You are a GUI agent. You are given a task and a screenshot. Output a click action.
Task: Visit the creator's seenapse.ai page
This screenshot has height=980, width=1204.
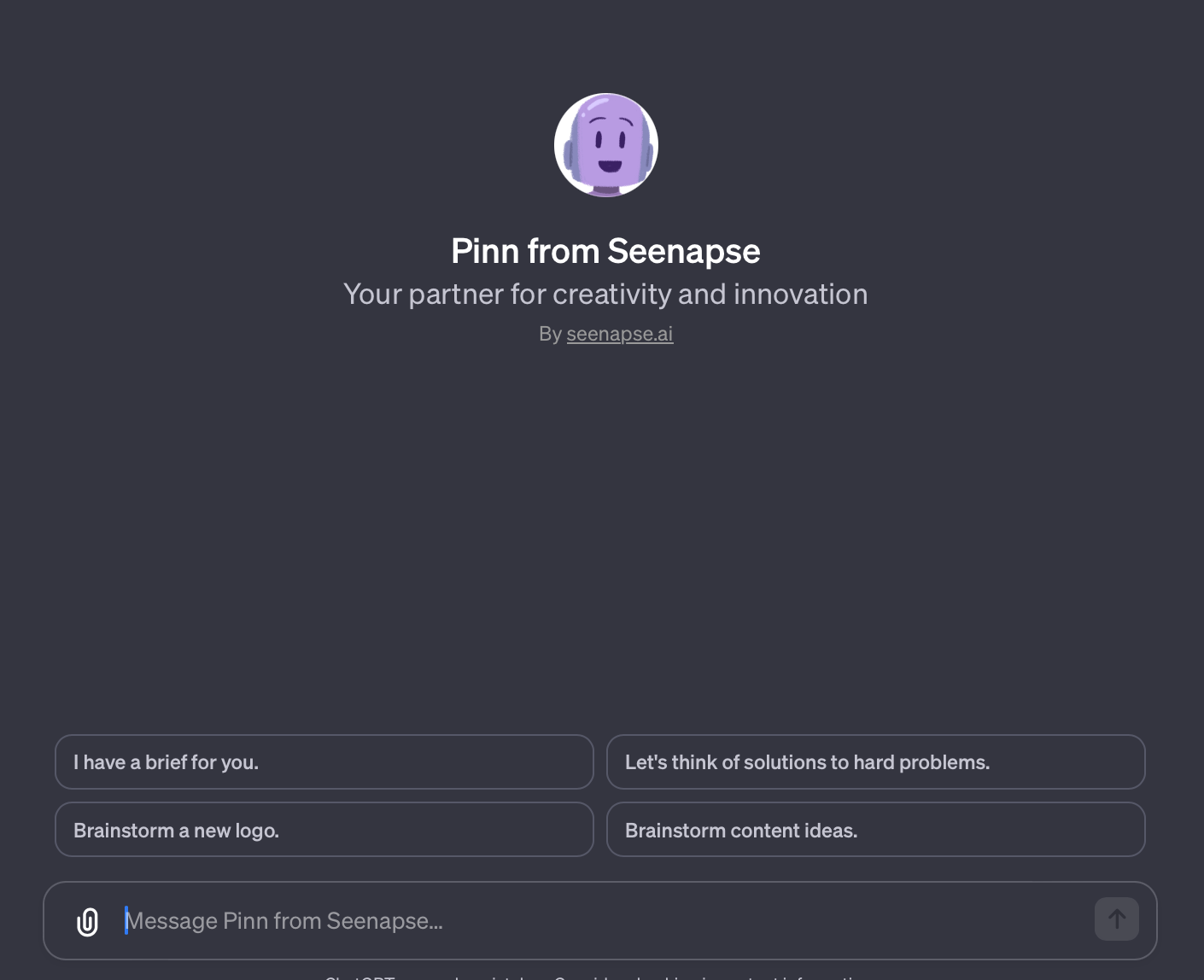pyautogui.click(x=619, y=334)
